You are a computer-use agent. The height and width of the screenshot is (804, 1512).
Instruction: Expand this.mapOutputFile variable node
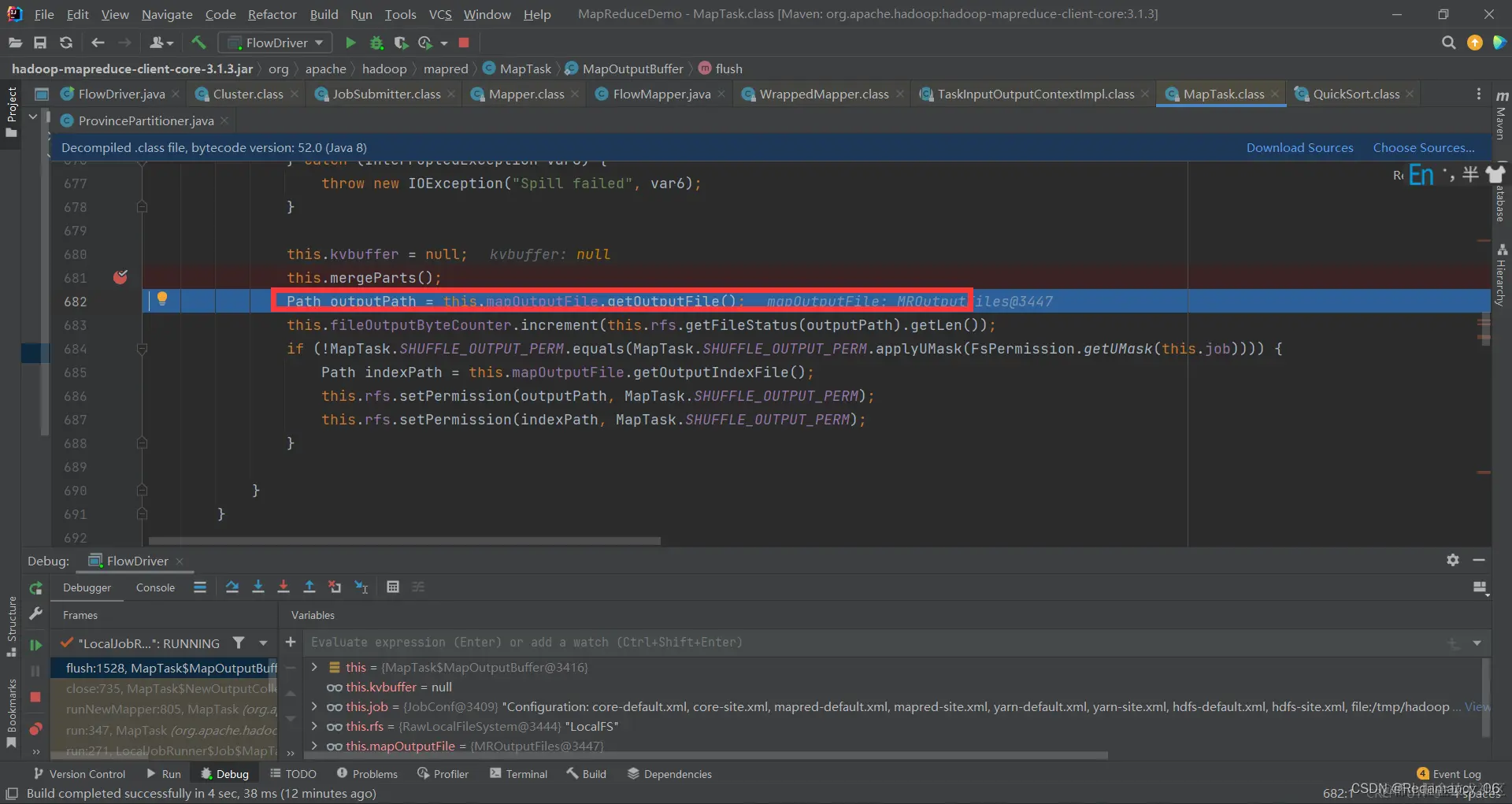pos(314,746)
